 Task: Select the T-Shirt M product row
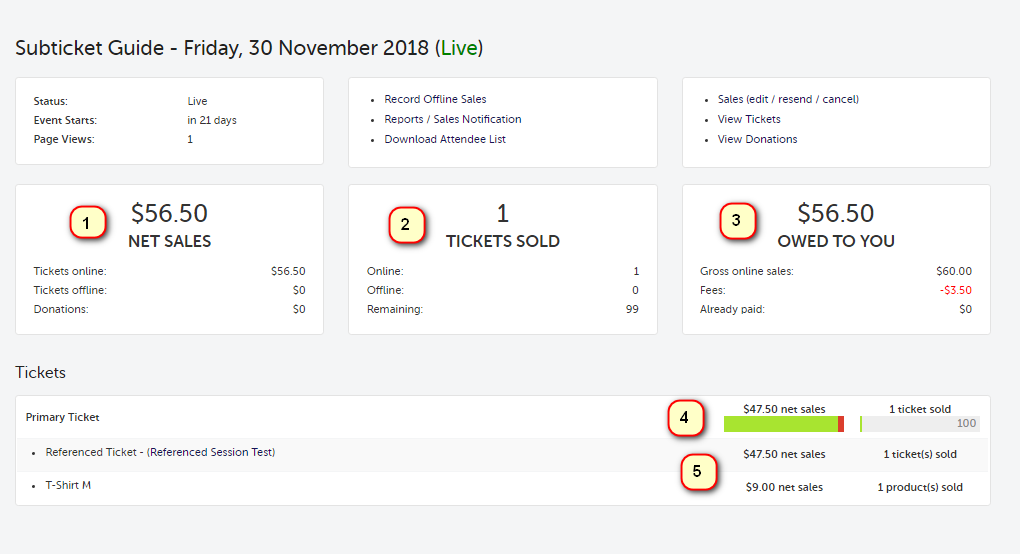[x=68, y=485]
